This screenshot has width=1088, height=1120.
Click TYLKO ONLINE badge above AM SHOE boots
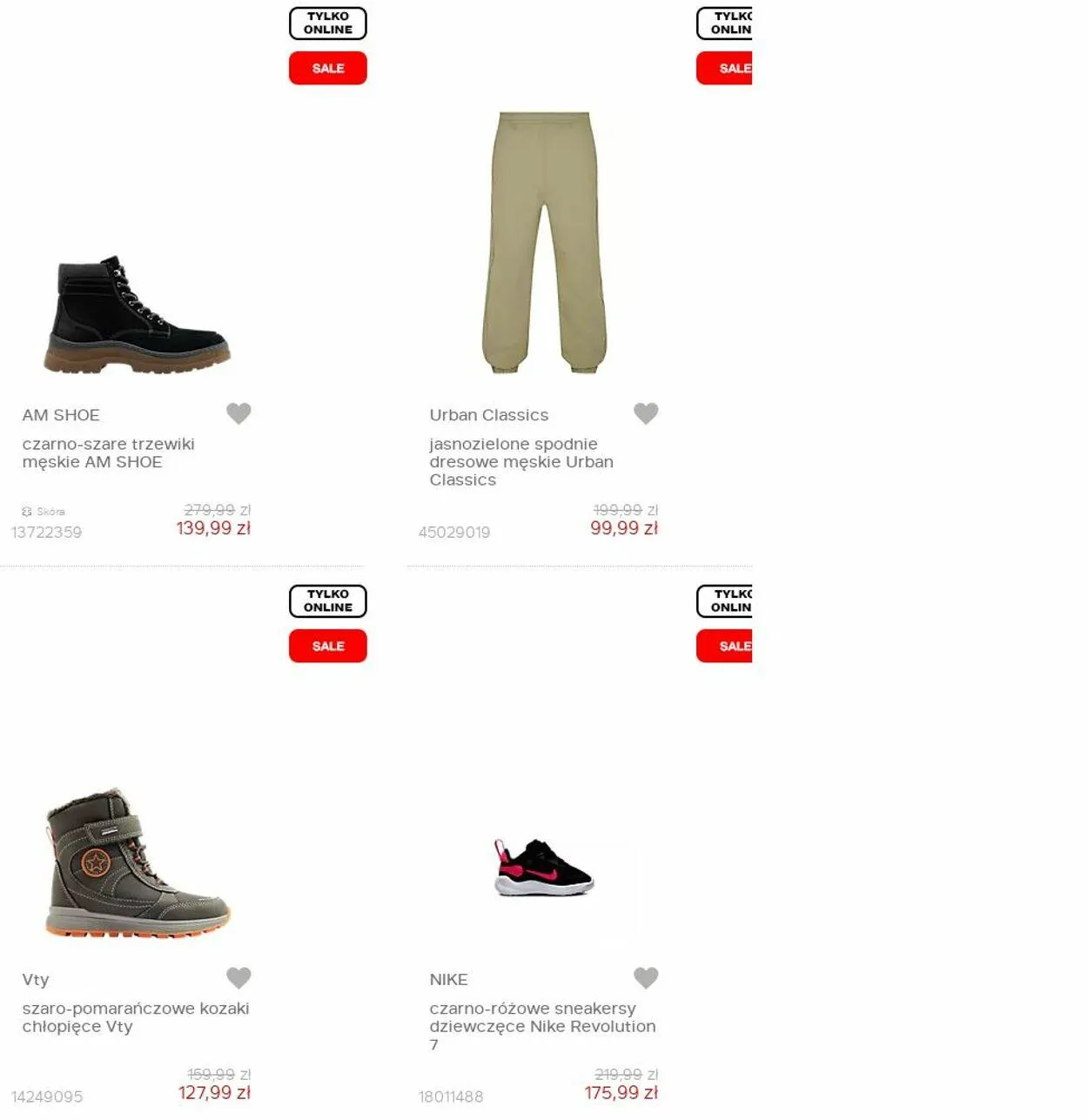[x=328, y=23]
